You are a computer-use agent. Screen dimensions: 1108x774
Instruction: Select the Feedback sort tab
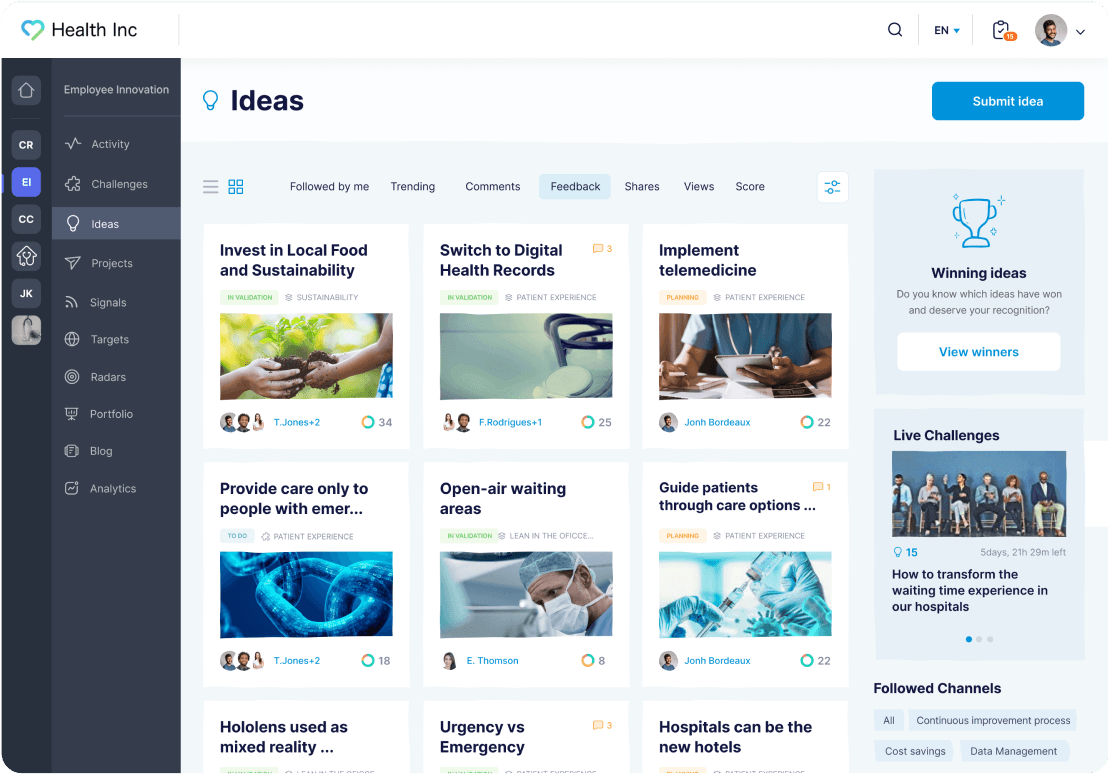tap(575, 187)
